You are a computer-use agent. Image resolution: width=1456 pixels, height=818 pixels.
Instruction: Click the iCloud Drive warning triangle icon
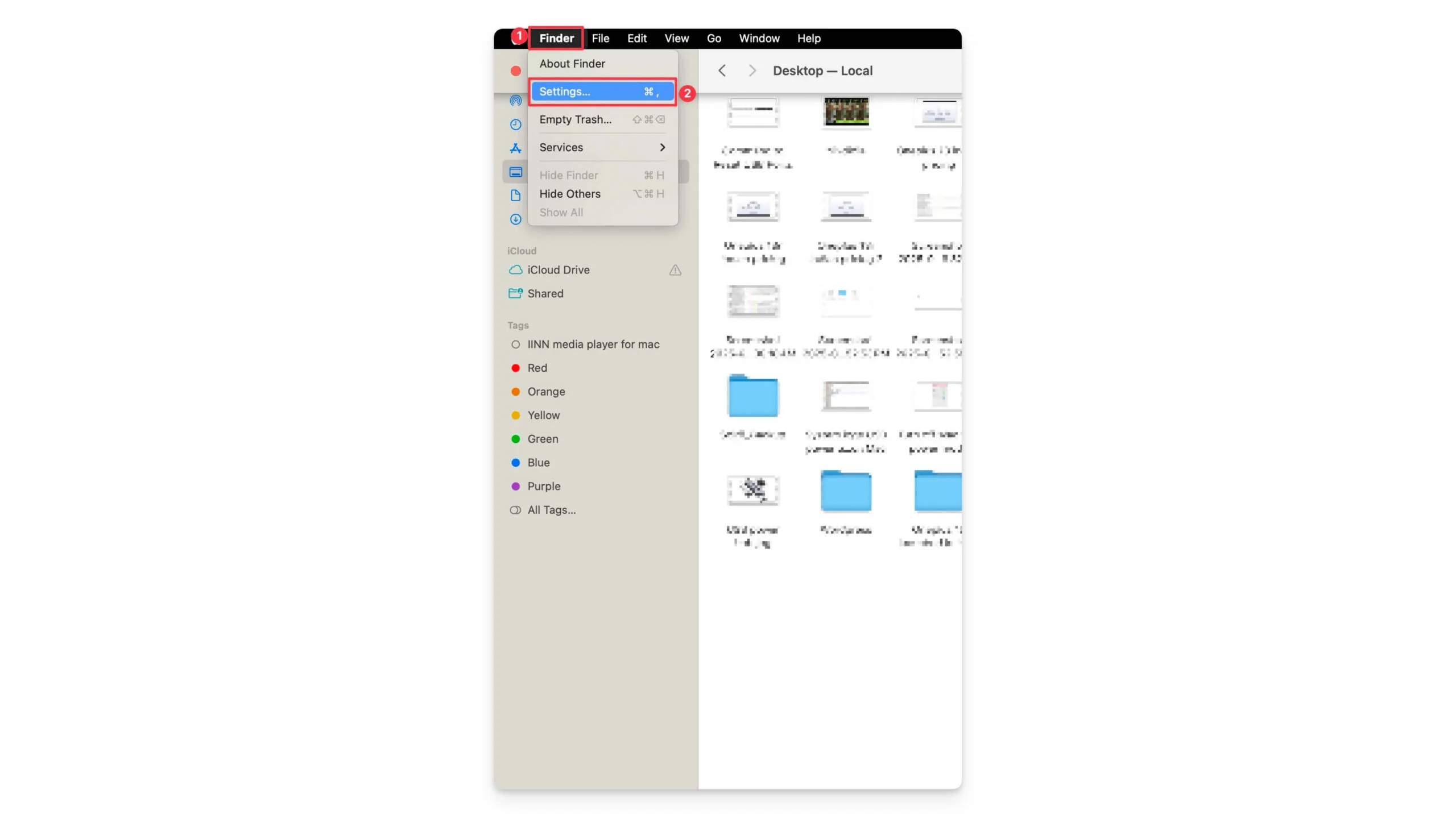coord(675,271)
